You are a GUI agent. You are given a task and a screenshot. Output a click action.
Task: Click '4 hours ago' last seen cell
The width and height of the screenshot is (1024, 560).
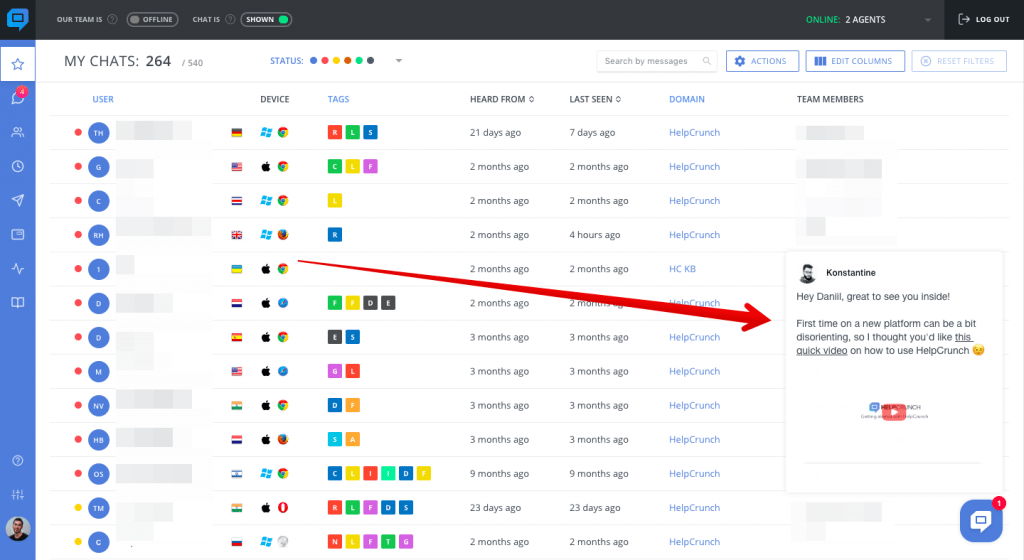pyautogui.click(x=594, y=235)
